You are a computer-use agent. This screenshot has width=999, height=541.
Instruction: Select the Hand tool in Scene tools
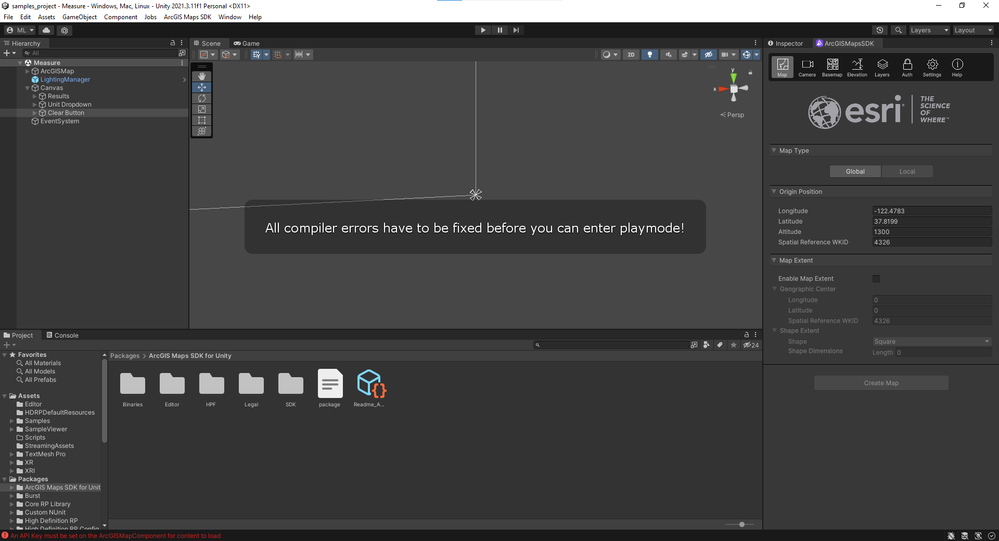[202, 76]
